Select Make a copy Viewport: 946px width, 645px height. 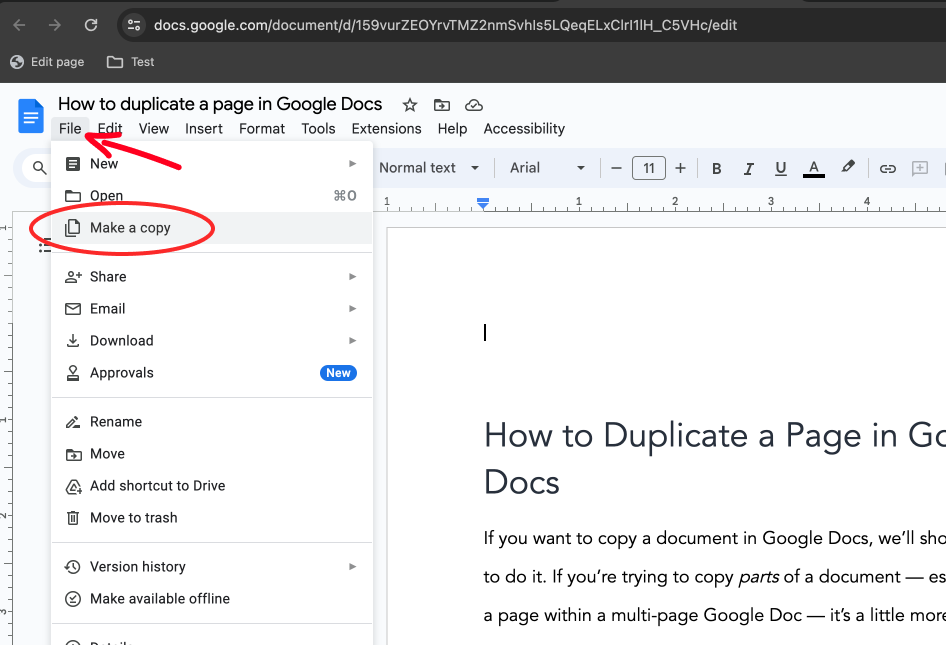coord(212,227)
